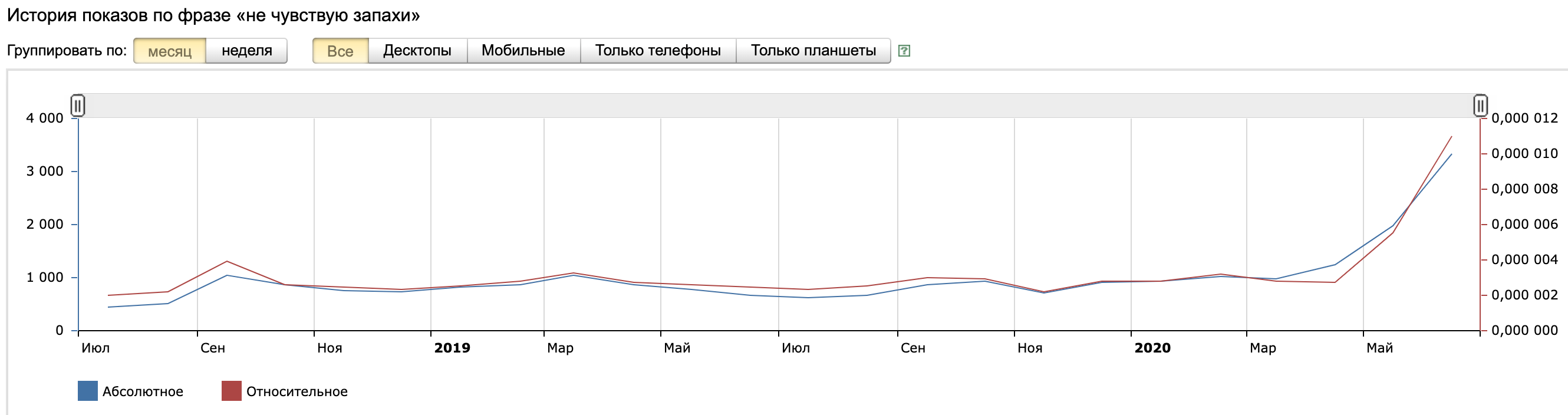Switch to "Десктопы" filter
Image resolution: width=1568 pixels, height=415 pixels.
pos(417,51)
